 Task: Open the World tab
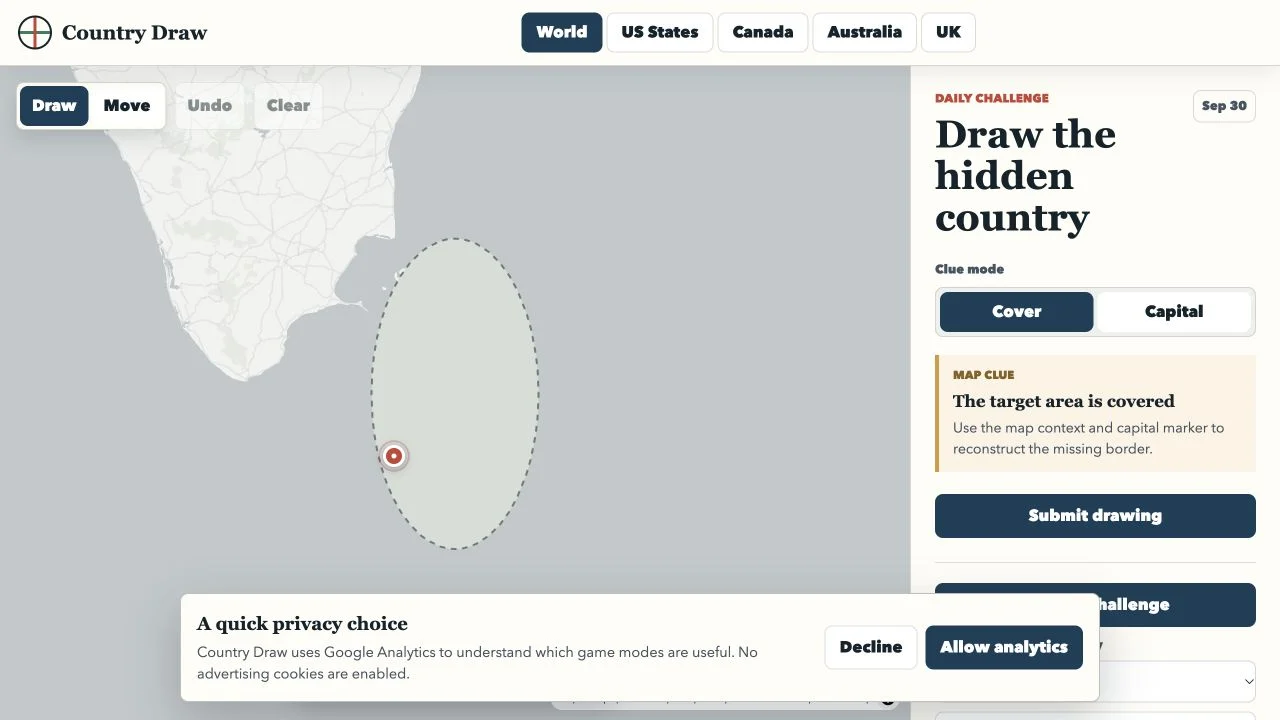(x=562, y=32)
